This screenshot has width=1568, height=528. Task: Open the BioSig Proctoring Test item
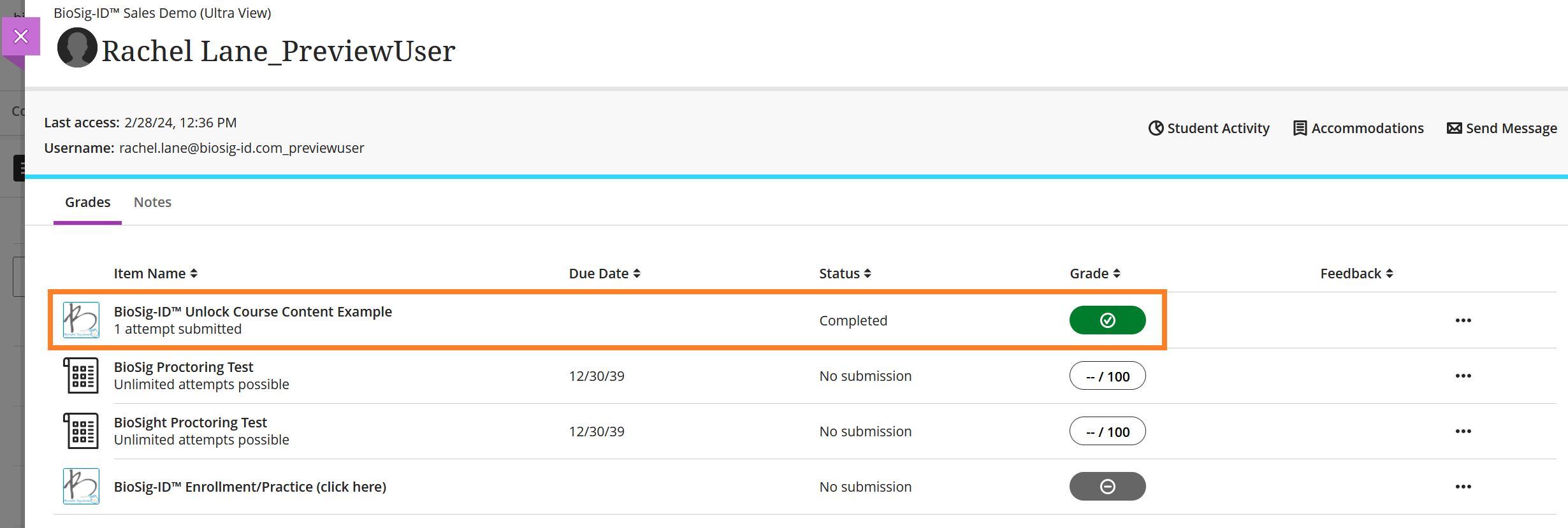183,367
